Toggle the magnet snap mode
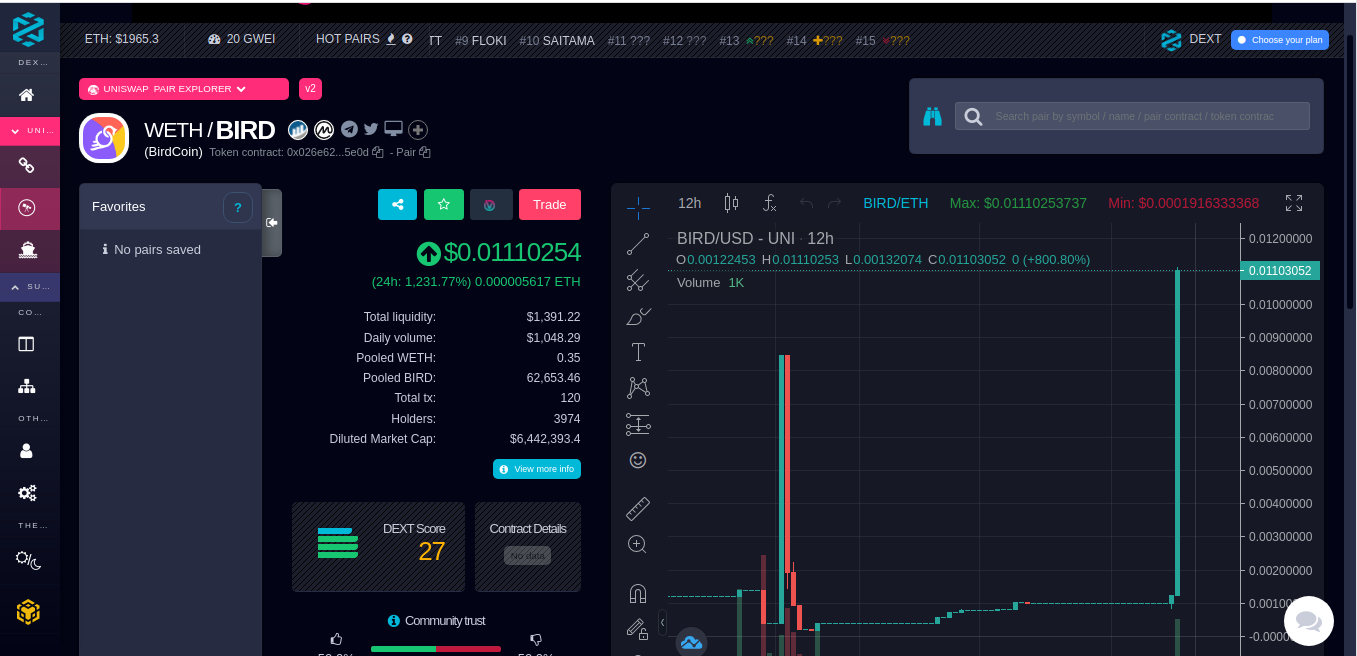Screen dimensions: 1357x656 pyautogui.click(x=638, y=593)
